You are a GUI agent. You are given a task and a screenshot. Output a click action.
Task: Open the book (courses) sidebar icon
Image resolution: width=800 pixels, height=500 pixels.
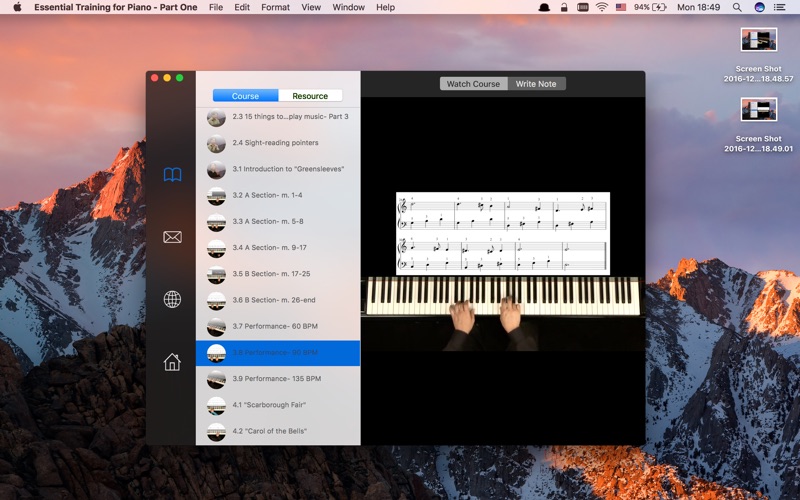tap(172, 174)
